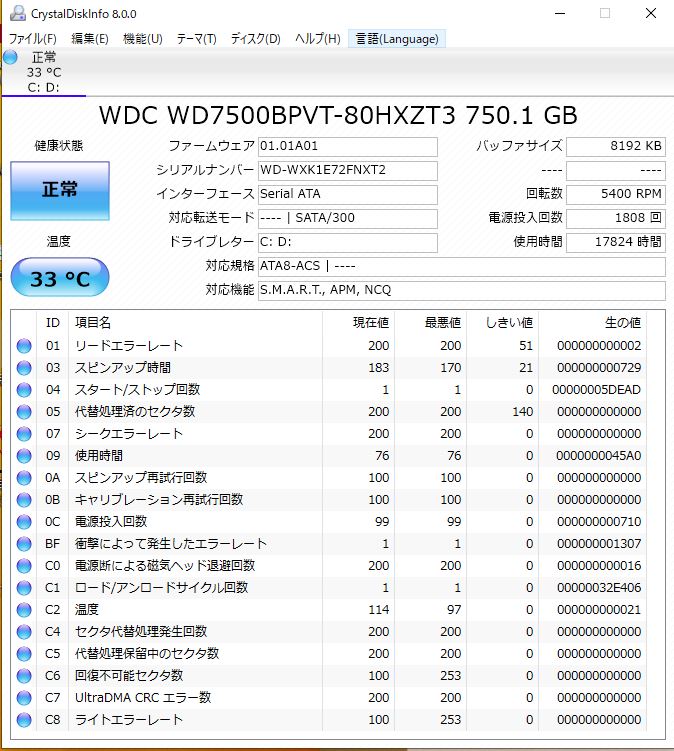The image size is (674, 751).
Task: Click the 正常 health status button
Action: pos(59,189)
